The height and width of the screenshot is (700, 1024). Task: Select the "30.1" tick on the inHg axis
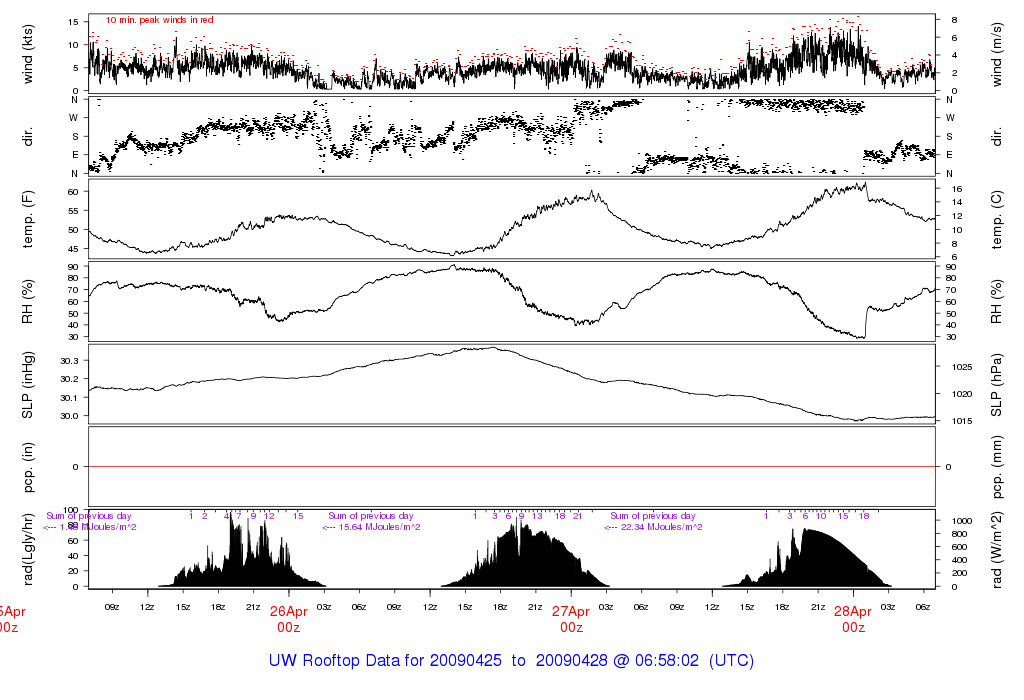(x=70, y=398)
